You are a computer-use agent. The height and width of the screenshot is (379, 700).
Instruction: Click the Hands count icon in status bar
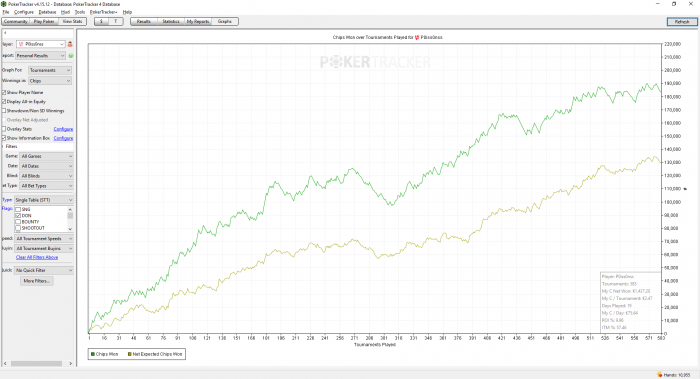(x=659, y=375)
